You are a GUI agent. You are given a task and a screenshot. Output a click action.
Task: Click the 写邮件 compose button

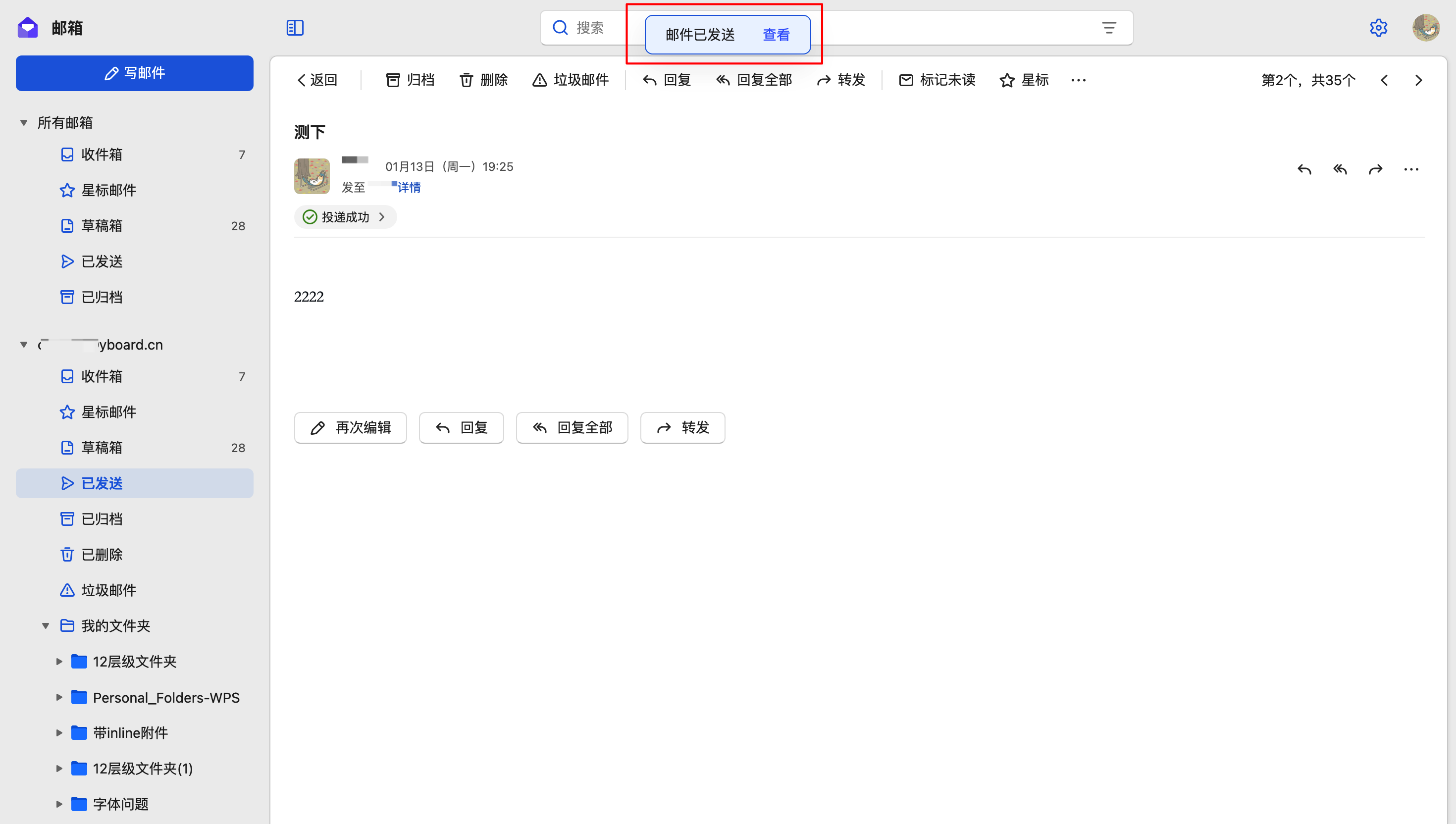point(135,73)
